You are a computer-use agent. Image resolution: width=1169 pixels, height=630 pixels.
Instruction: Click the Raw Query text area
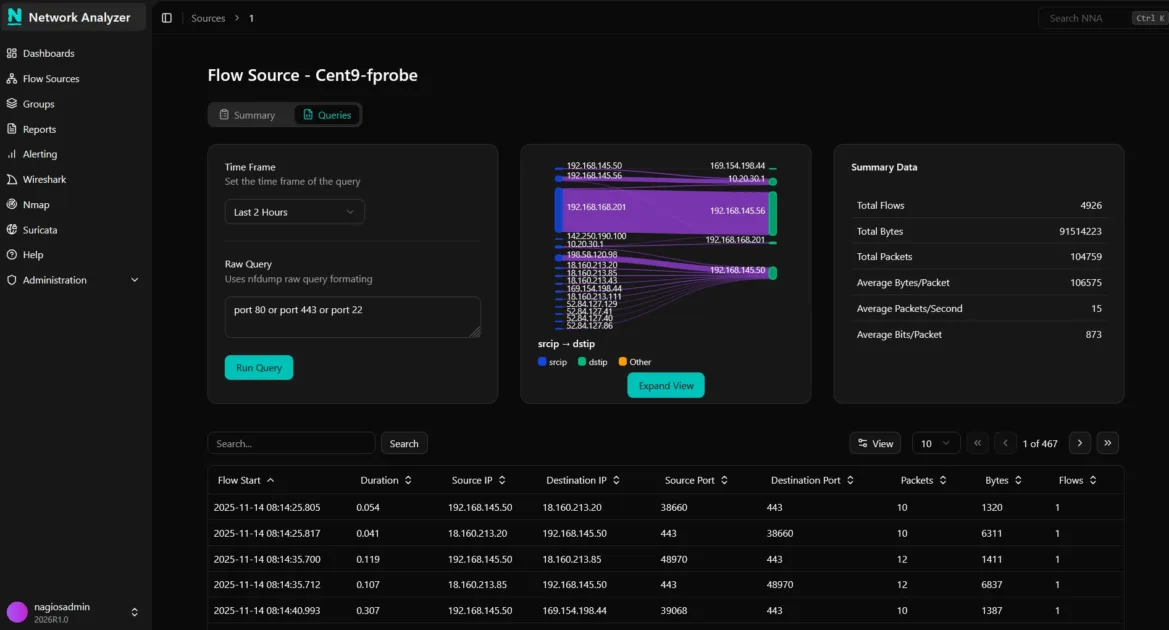point(352,316)
